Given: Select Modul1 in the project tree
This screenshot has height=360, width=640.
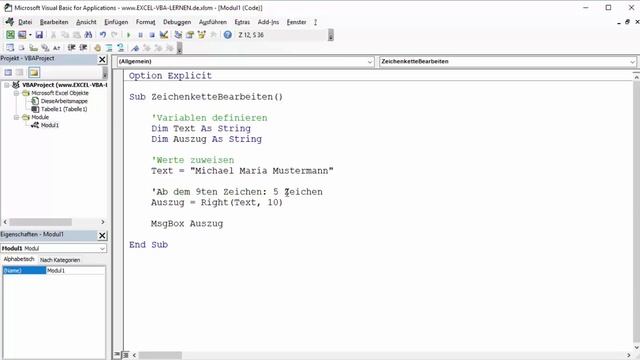Looking at the screenshot, I should [x=50, y=125].
